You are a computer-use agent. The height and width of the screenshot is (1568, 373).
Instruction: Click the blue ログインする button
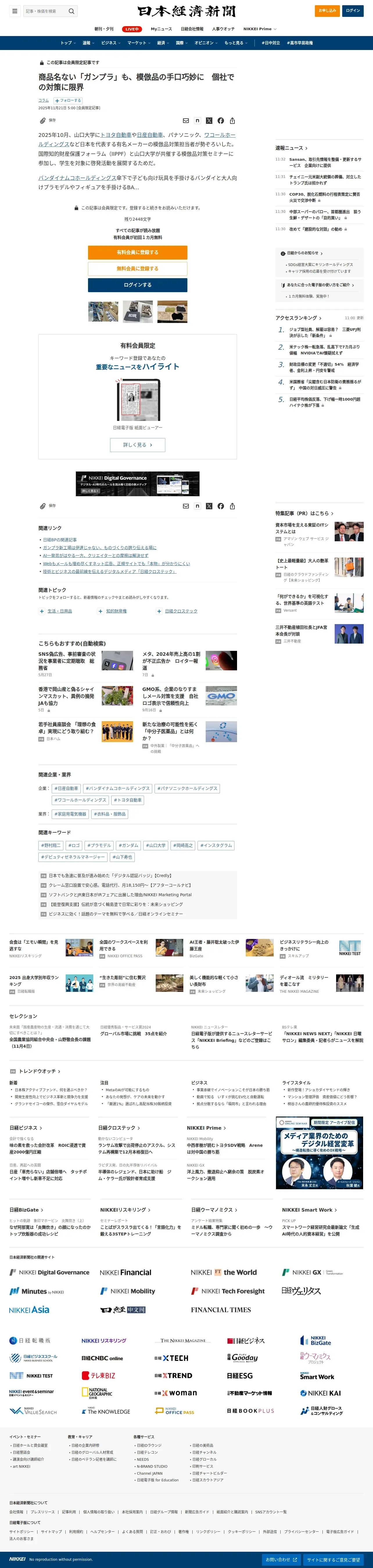137,285
